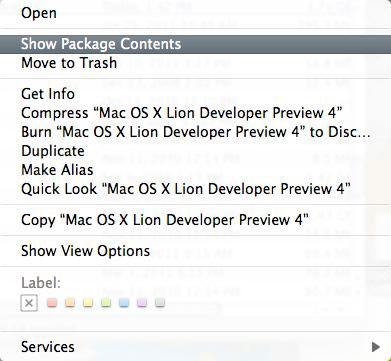Apply the yellow label color

coord(88,303)
